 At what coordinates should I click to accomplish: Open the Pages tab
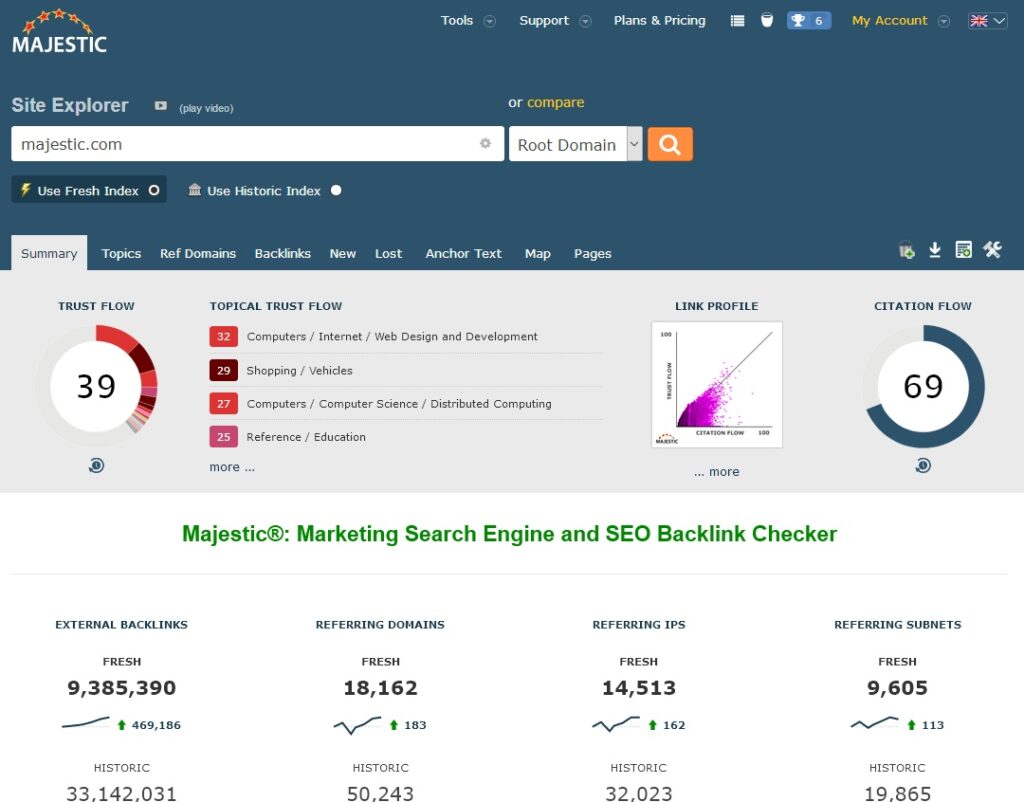coord(593,253)
